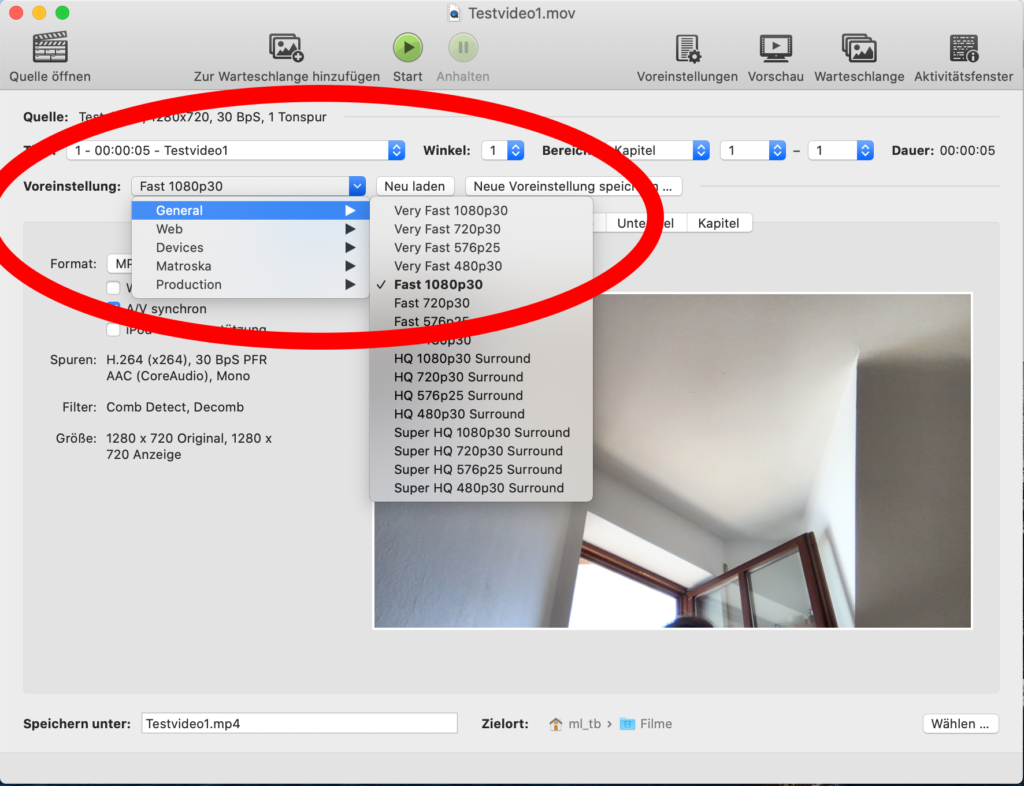Show the Warteschlange queue icon

(858, 48)
